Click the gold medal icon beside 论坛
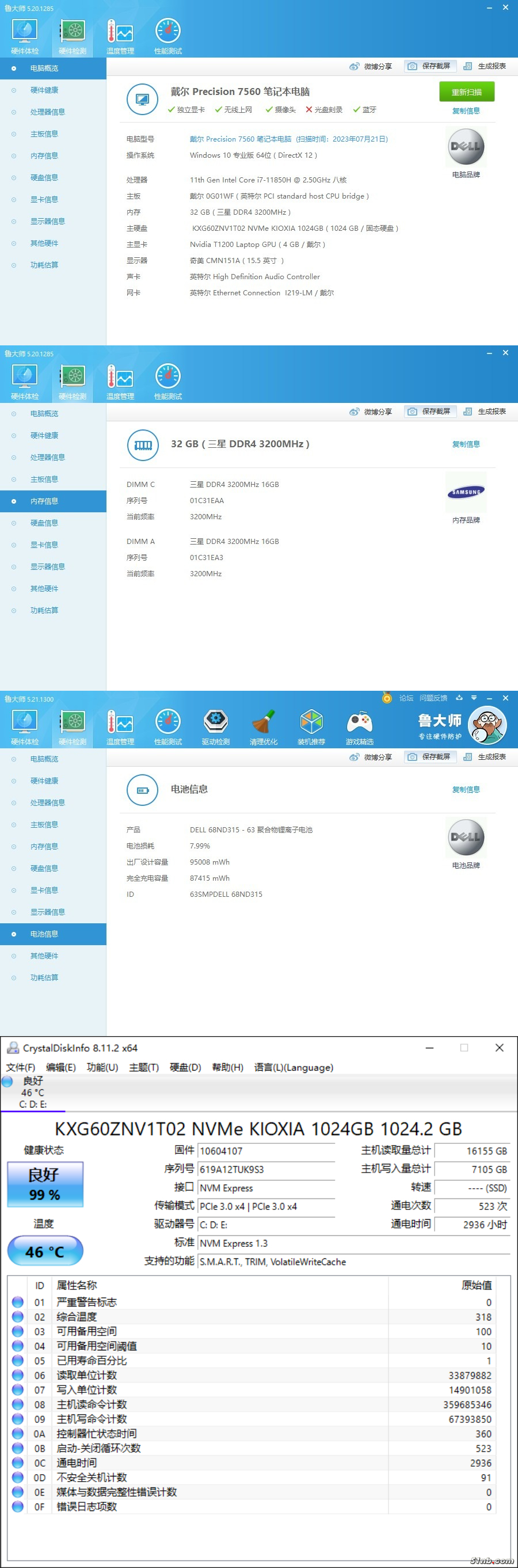The image size is (518, 1568). (387, 698)
